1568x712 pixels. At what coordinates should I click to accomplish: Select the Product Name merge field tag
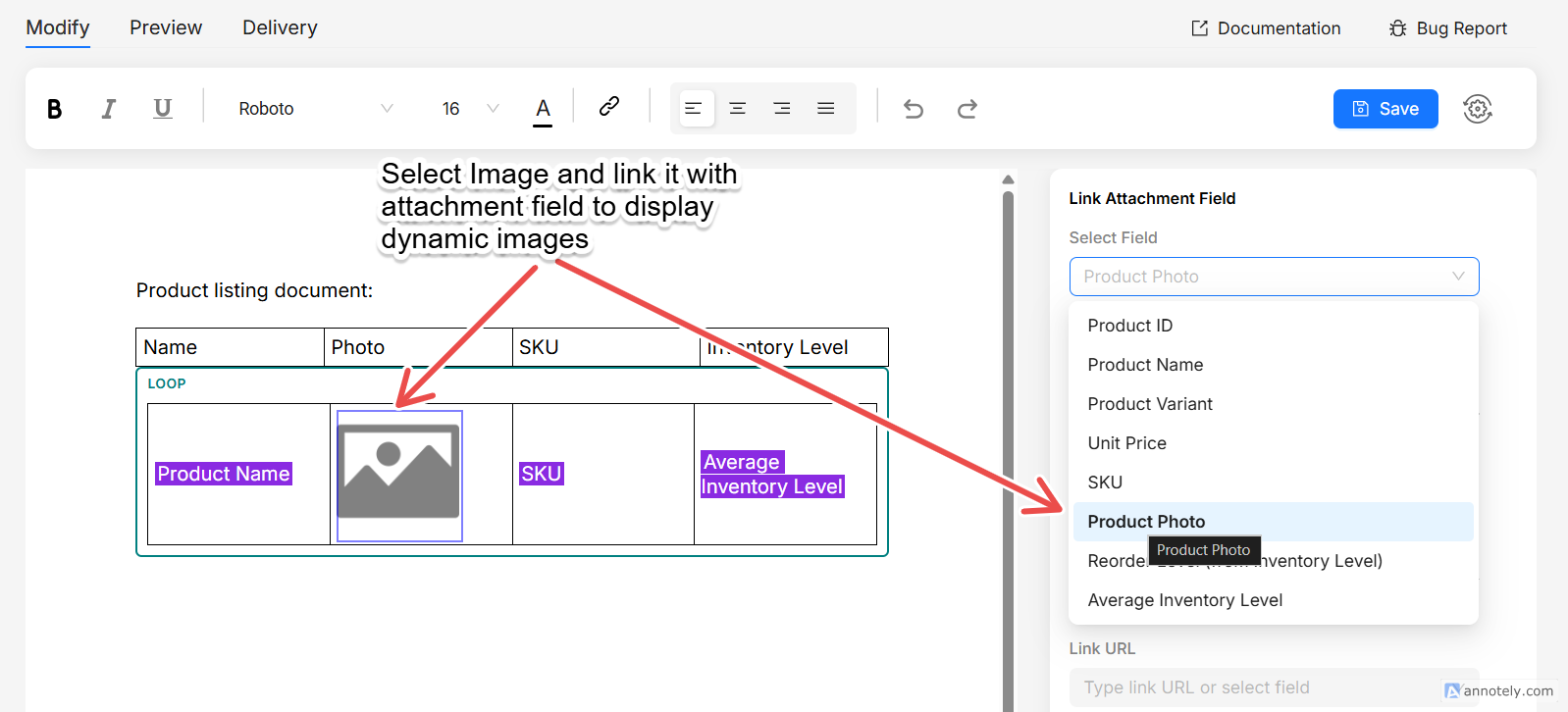click(224, 474)
